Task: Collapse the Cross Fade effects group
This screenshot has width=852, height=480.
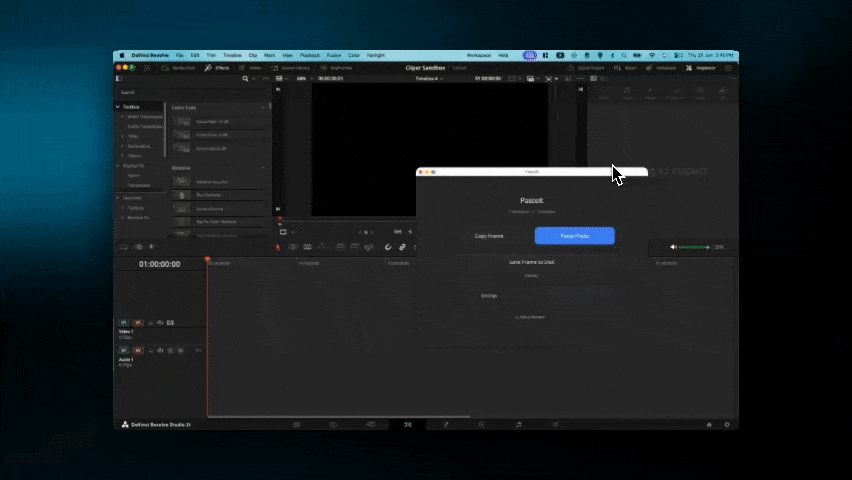Action: [264, 108]
